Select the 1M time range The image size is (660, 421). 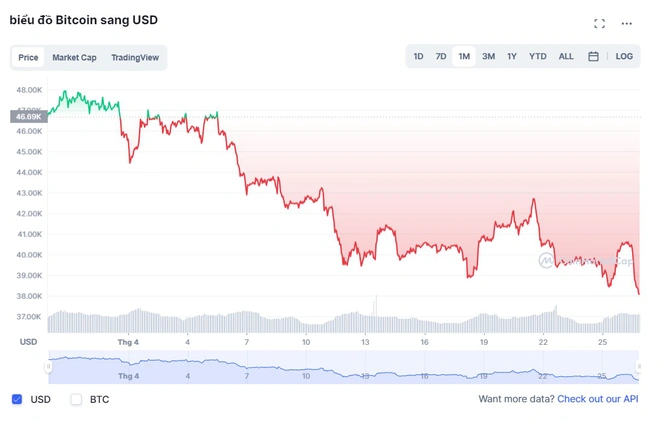click(464, 57)
